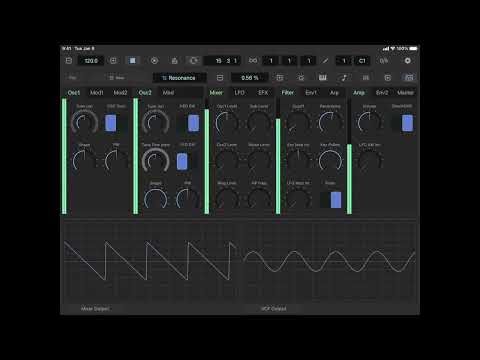
Task: Switch to the Osc1 tab
Action: pos(74,93)
